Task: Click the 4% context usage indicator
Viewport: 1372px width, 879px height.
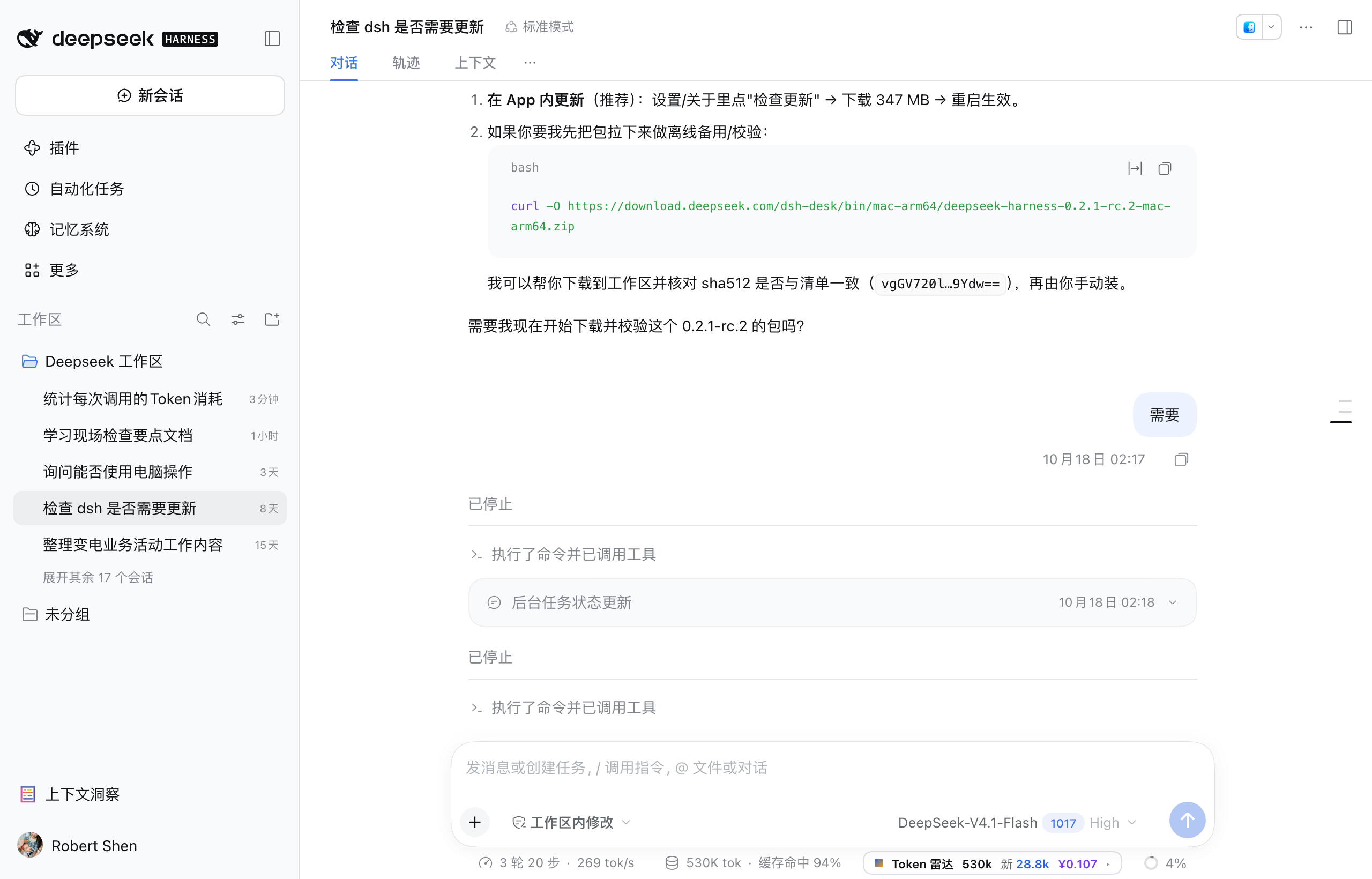Action: pos(1166,863)
